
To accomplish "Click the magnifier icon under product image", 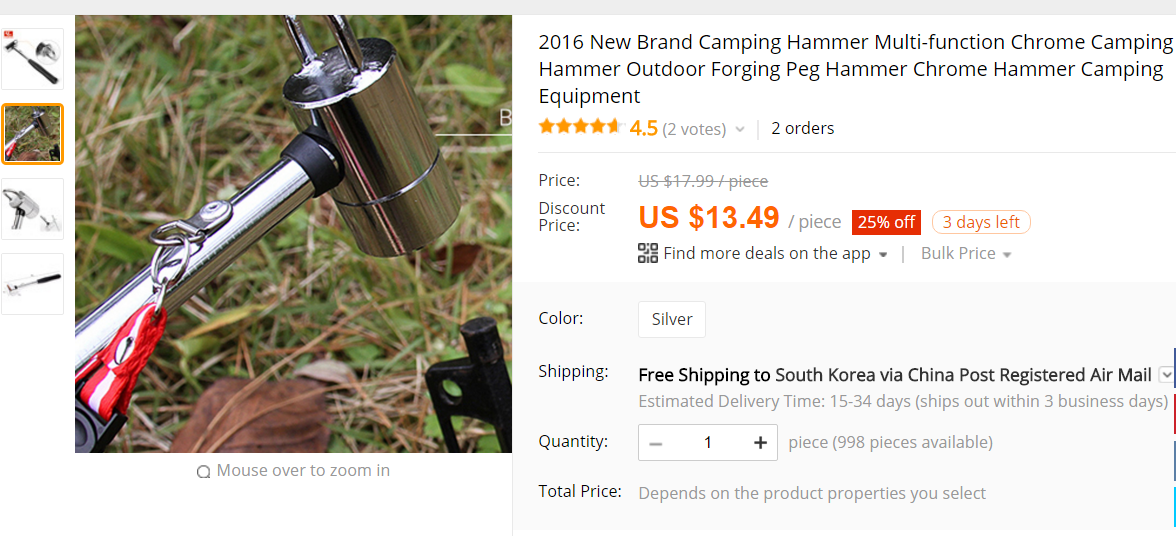I will tap(204, 471).
